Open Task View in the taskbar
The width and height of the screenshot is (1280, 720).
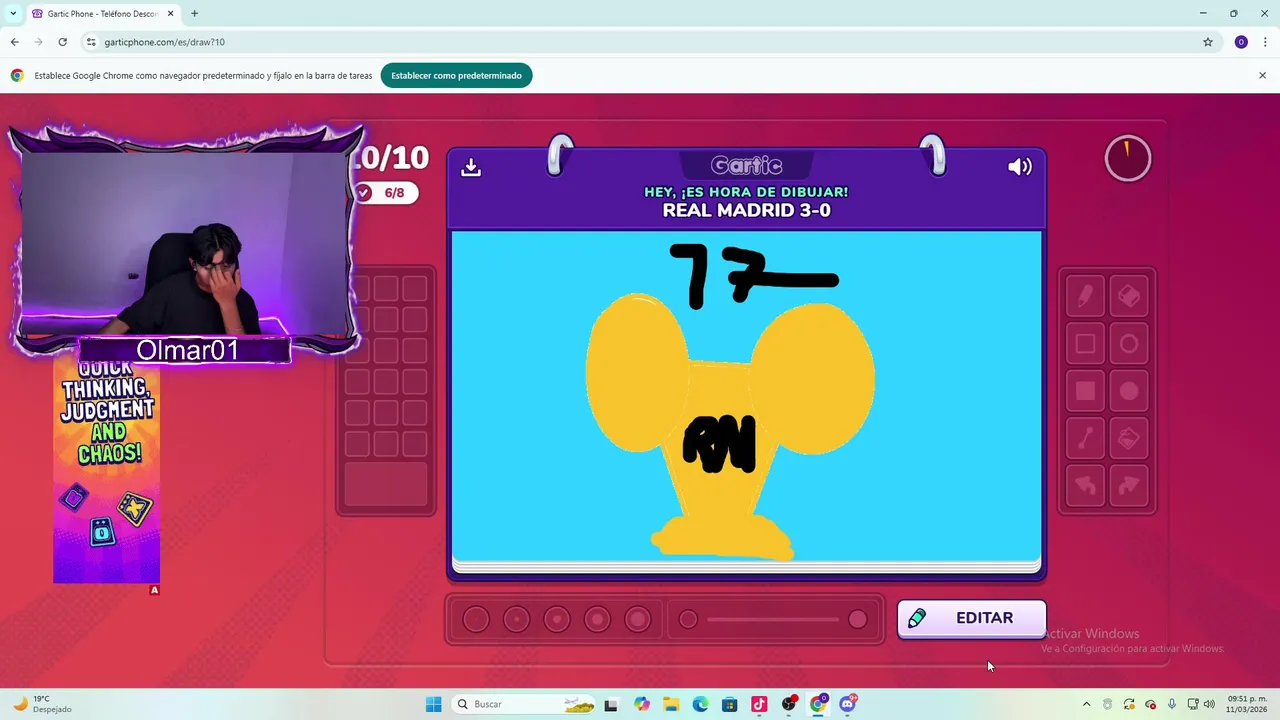(611, 704)
